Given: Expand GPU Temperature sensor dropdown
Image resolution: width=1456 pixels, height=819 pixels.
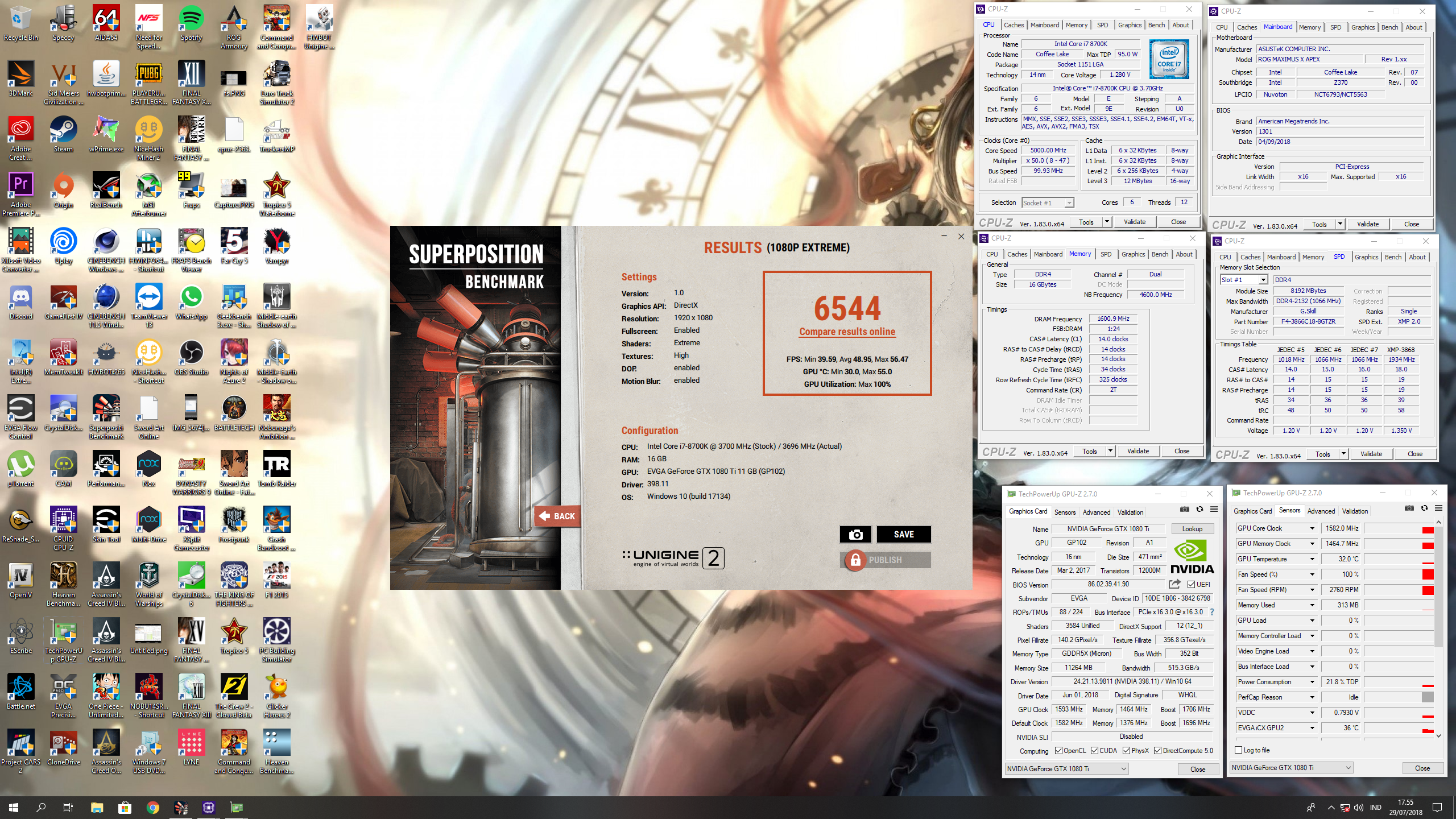Looking at the screenshot, I should [1312, 559].
